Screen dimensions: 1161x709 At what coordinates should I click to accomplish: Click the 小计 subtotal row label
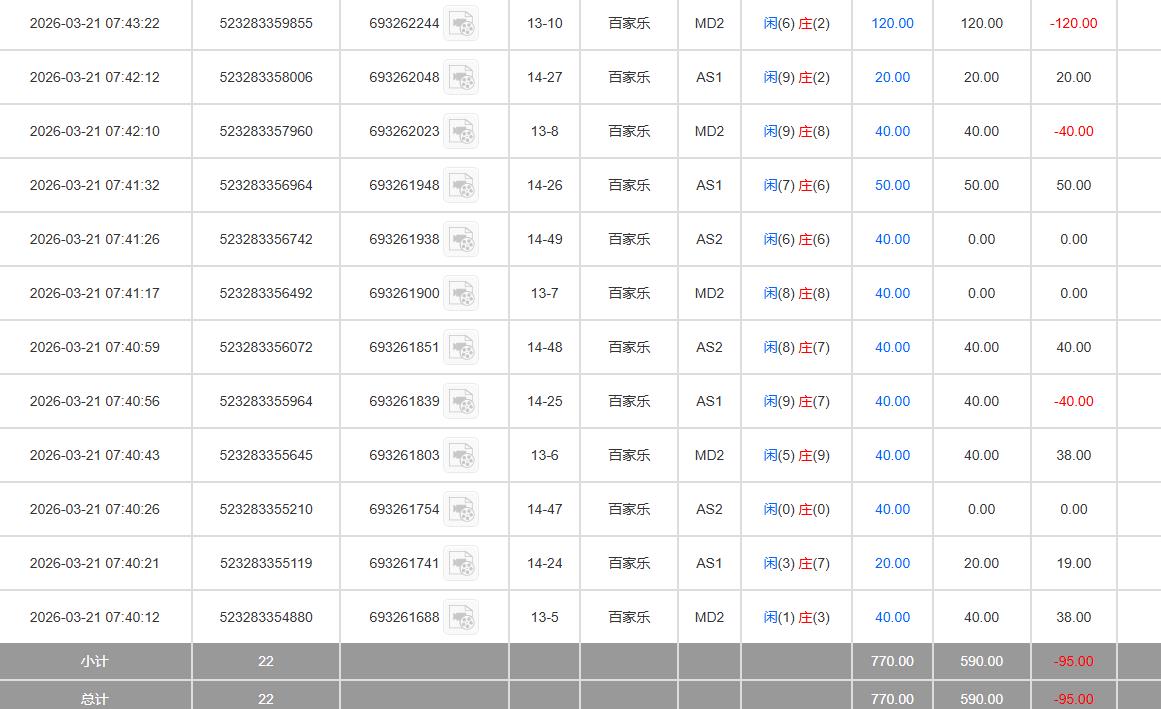tap(95, 661)
